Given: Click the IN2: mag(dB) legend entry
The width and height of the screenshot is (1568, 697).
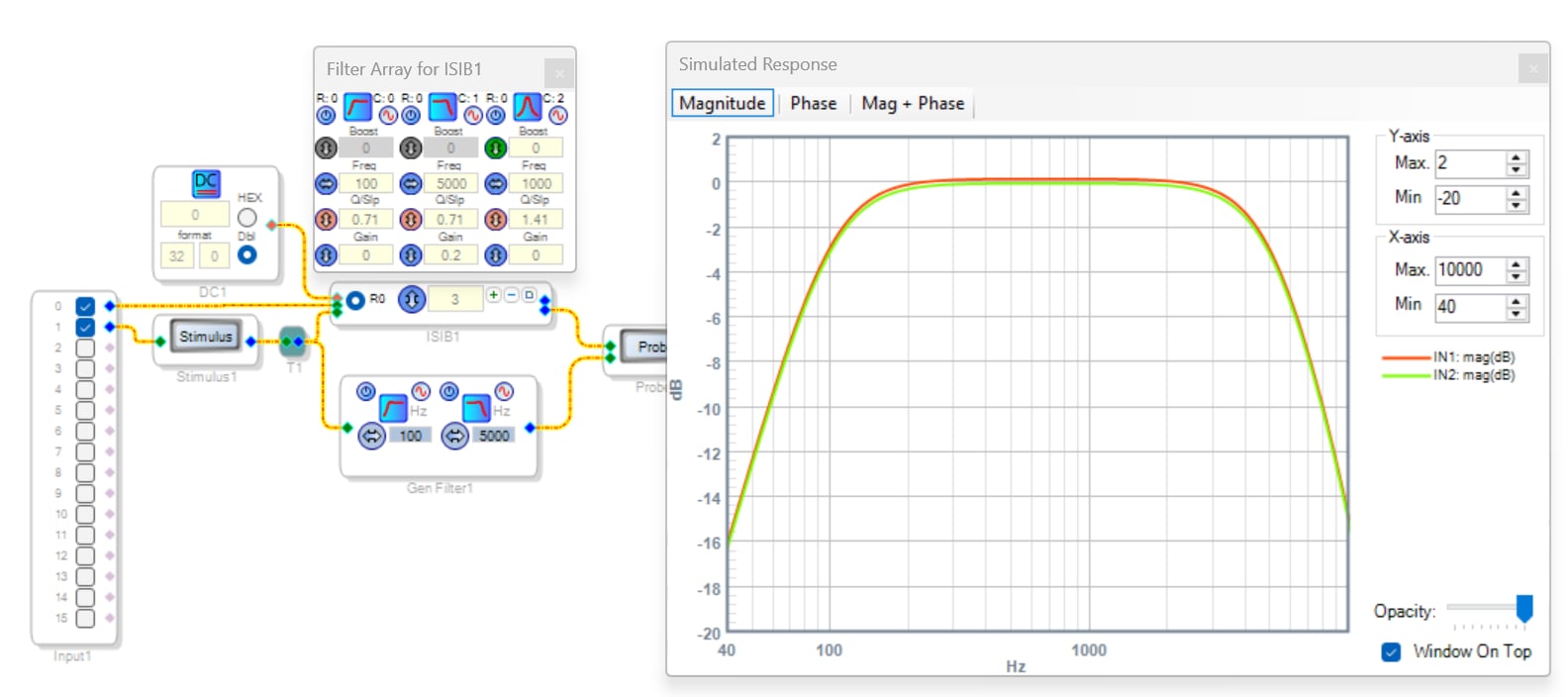Looking at the screenshot, I should (x=1448, y=375).
